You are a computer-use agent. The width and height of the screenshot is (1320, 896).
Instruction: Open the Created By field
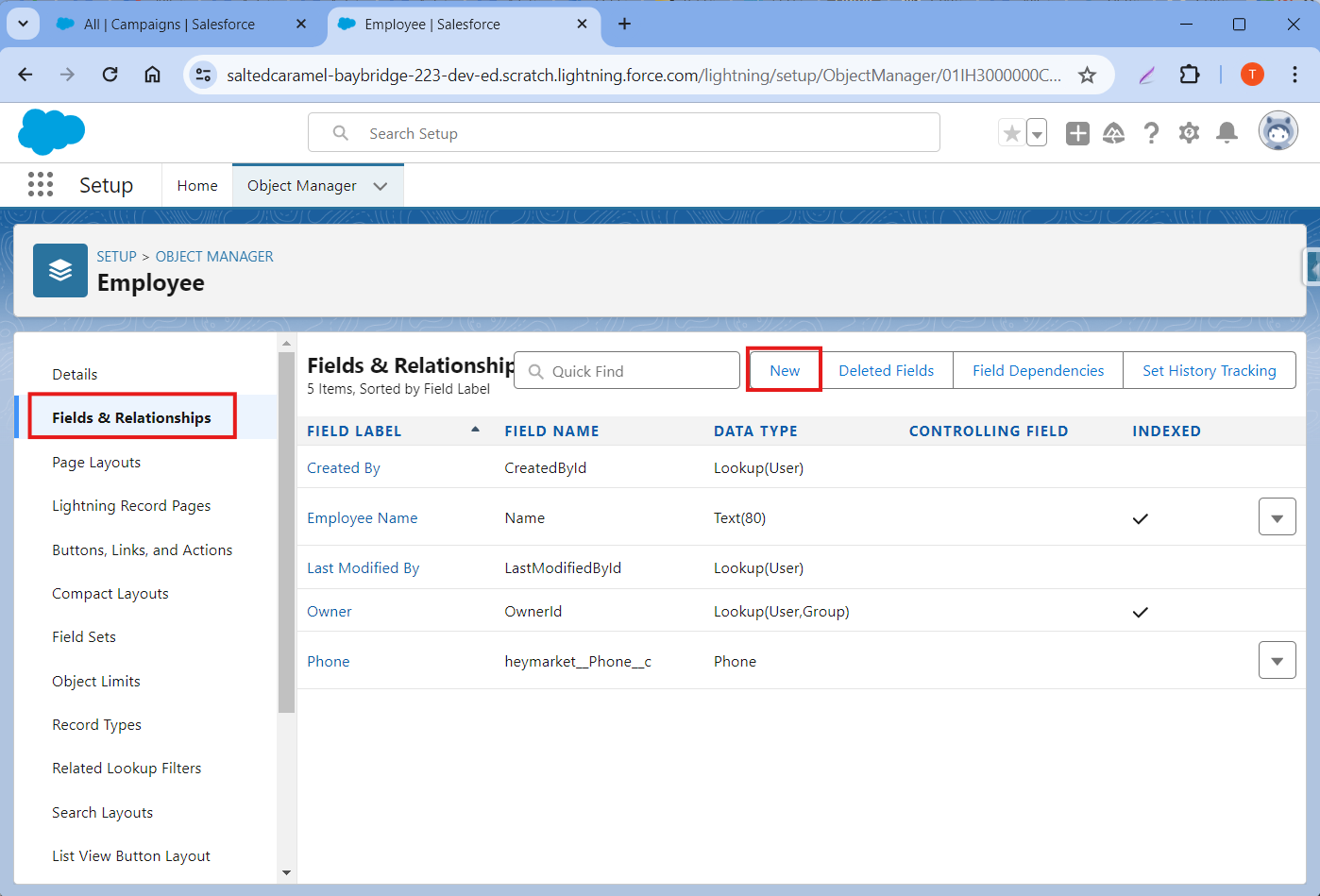[x=344, y=468]
